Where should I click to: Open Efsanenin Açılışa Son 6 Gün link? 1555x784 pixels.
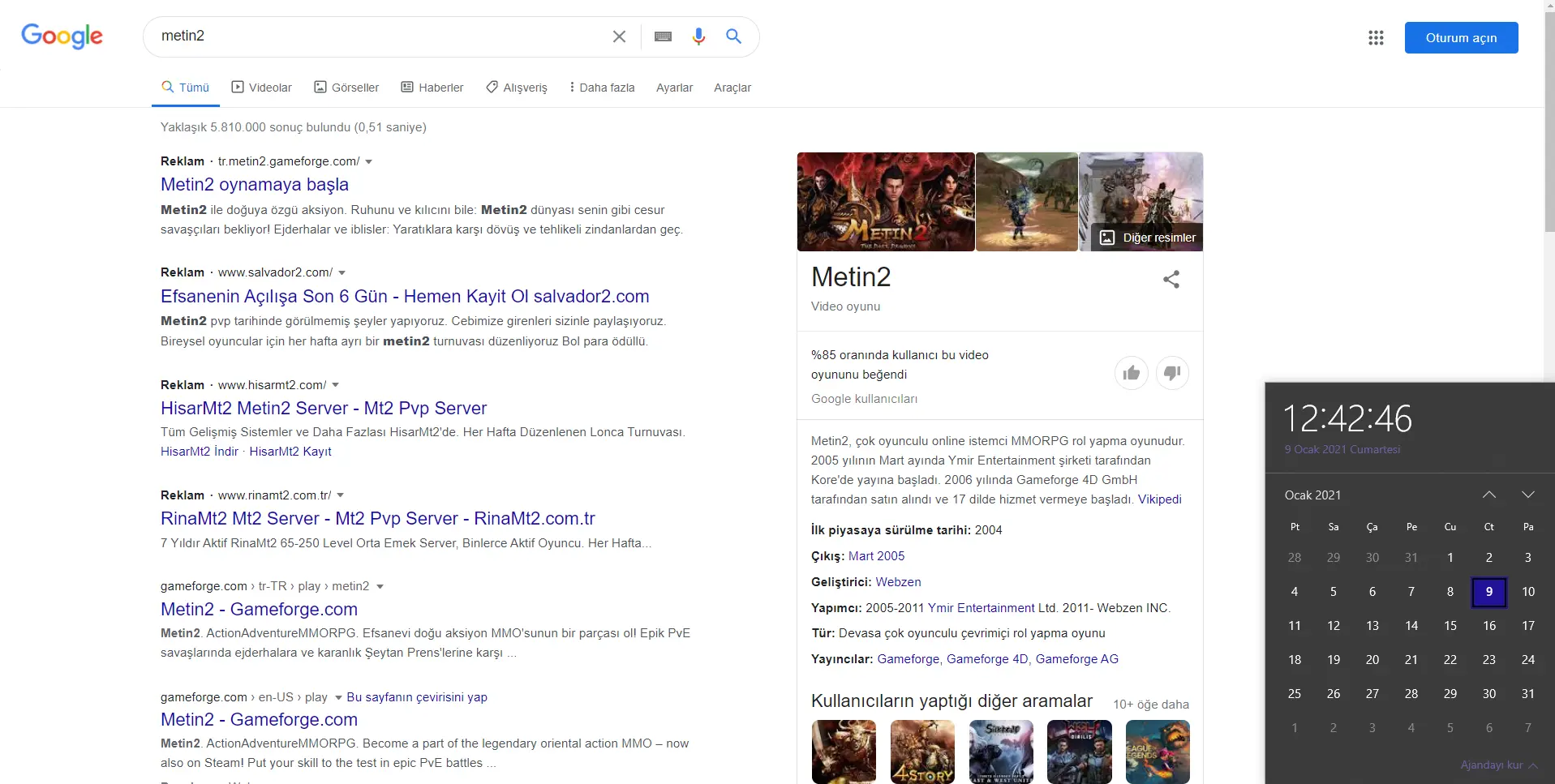[x=405, y=297]
